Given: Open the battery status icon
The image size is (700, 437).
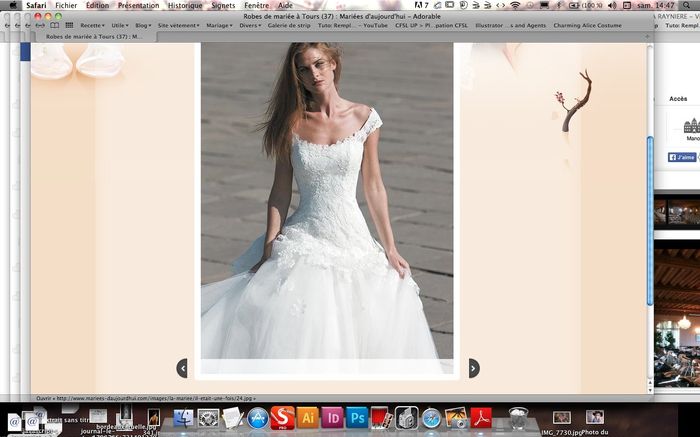Looking at the screenshot, I should (573, 5).
